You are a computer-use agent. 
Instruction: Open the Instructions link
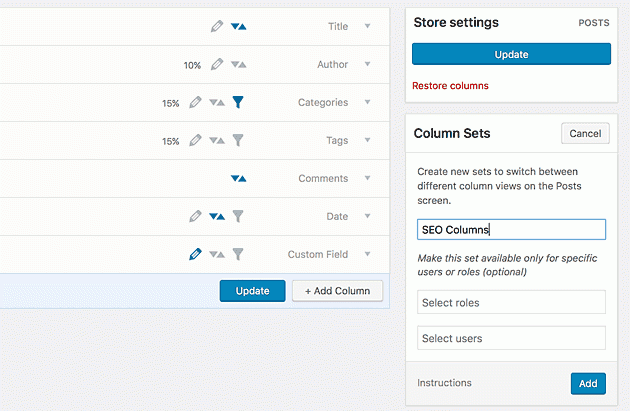coord(444,383)
